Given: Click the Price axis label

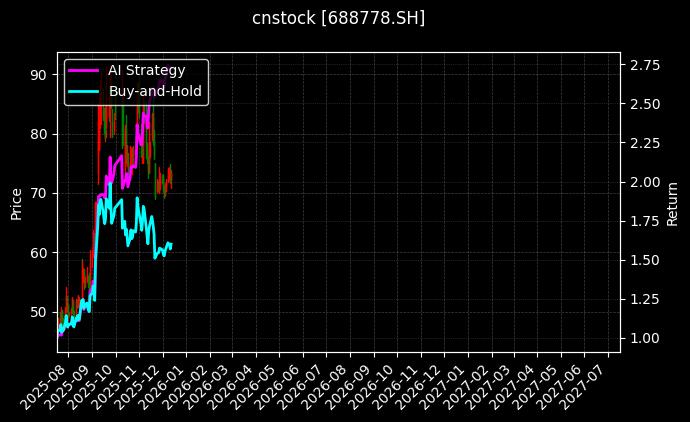Looking at the screenshot, I should coord(16,203).
